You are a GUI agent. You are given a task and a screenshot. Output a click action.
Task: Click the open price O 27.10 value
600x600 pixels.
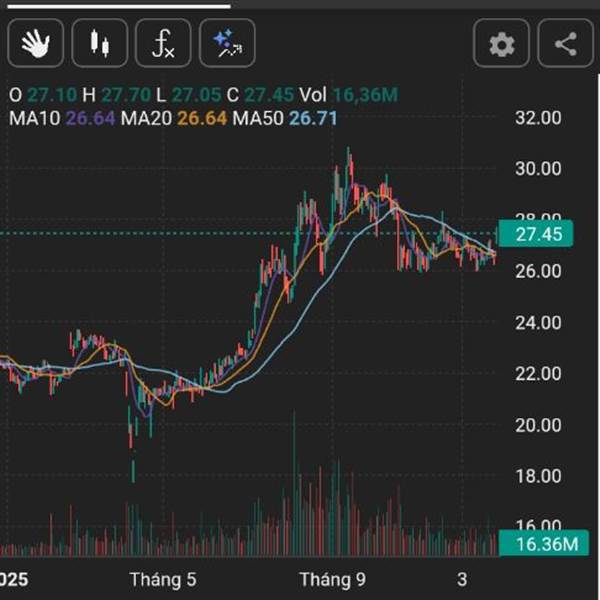coord(43,95)
